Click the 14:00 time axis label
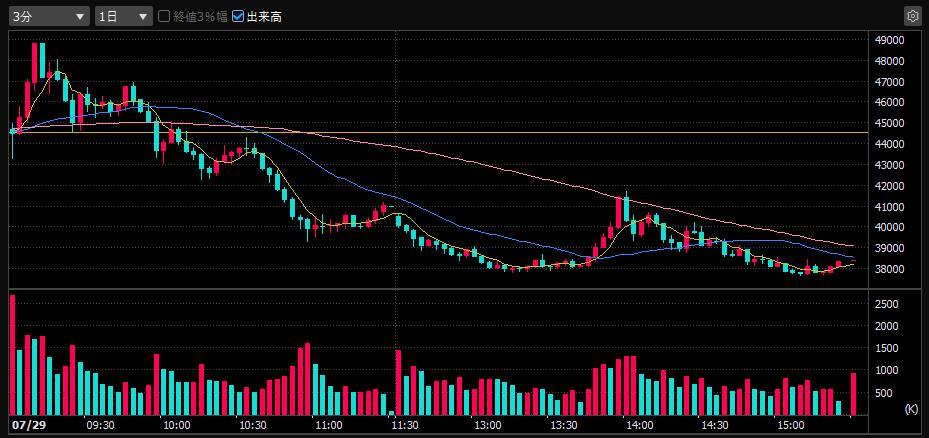The width and height of the screenshot is (929, 438). click(x=640, y=425)
